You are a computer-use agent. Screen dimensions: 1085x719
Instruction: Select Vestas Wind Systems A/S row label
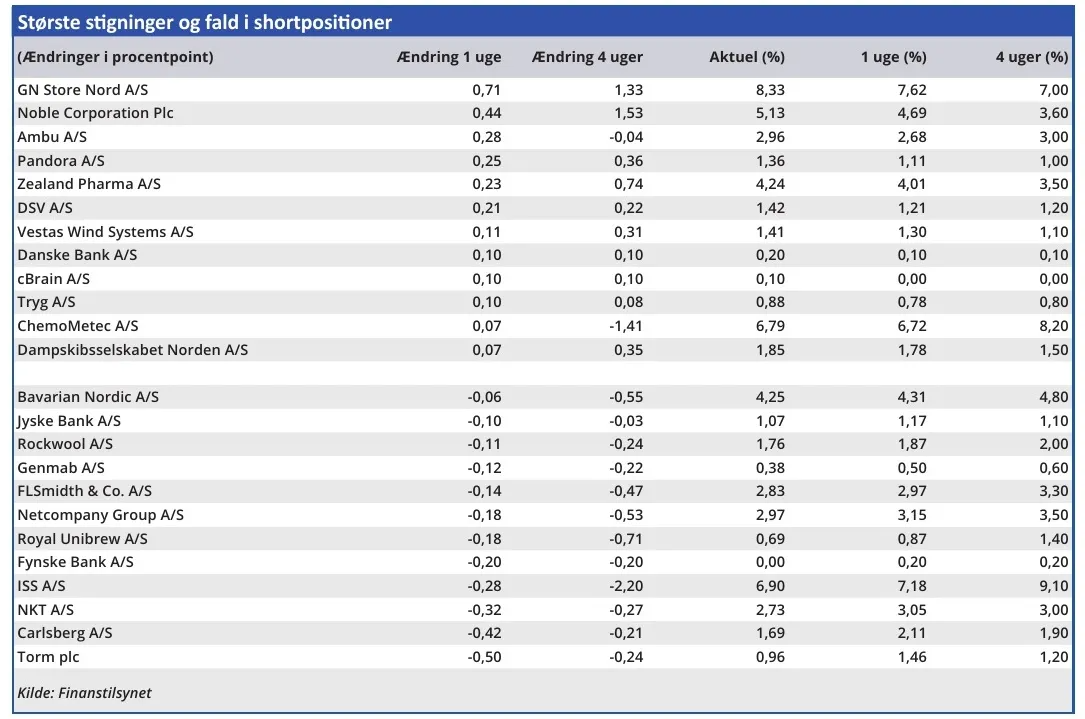click(105, 232)
